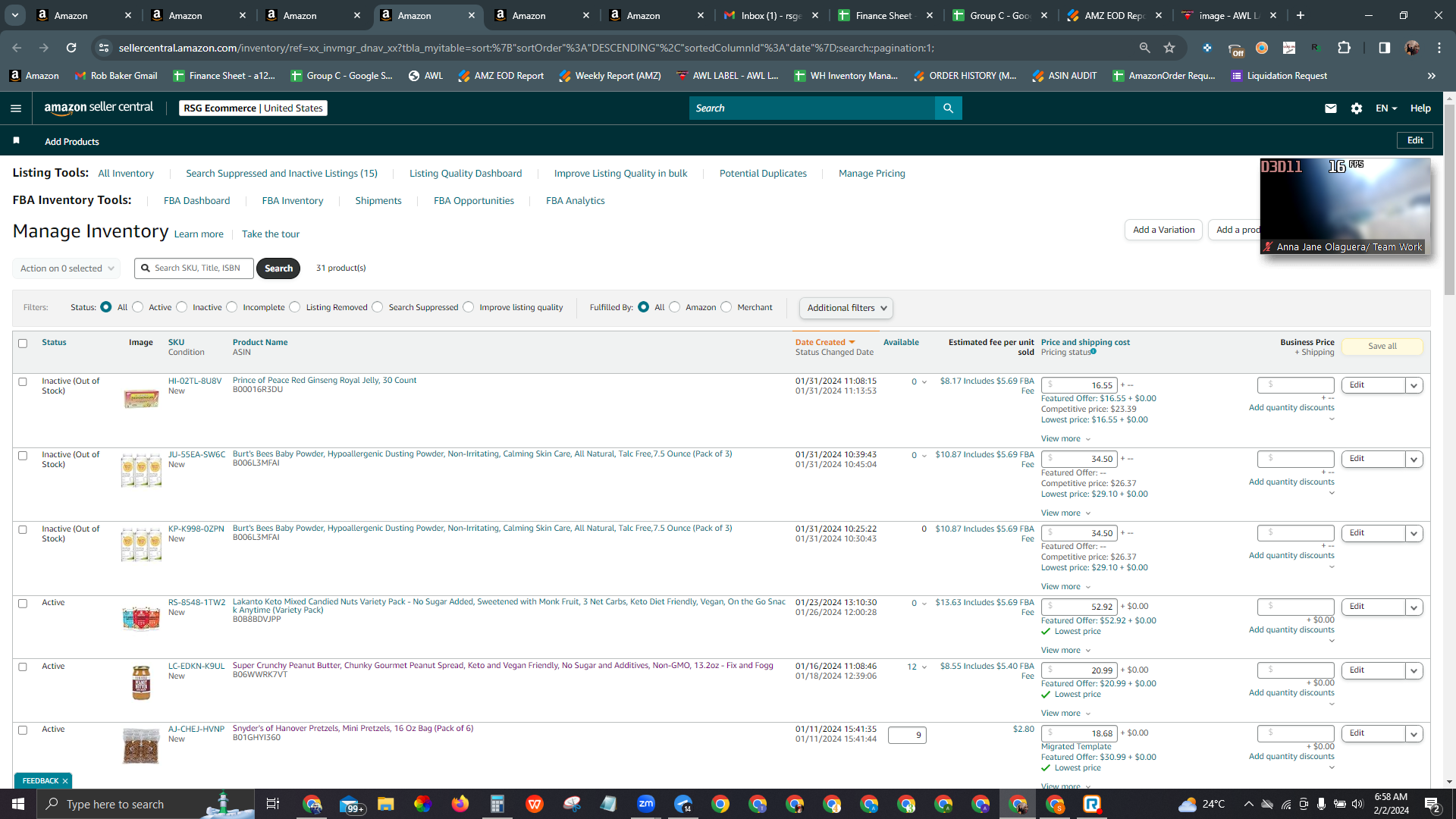Click the available quantity box showing 9
Viewport: 1456px width, 819px height.
907,735
